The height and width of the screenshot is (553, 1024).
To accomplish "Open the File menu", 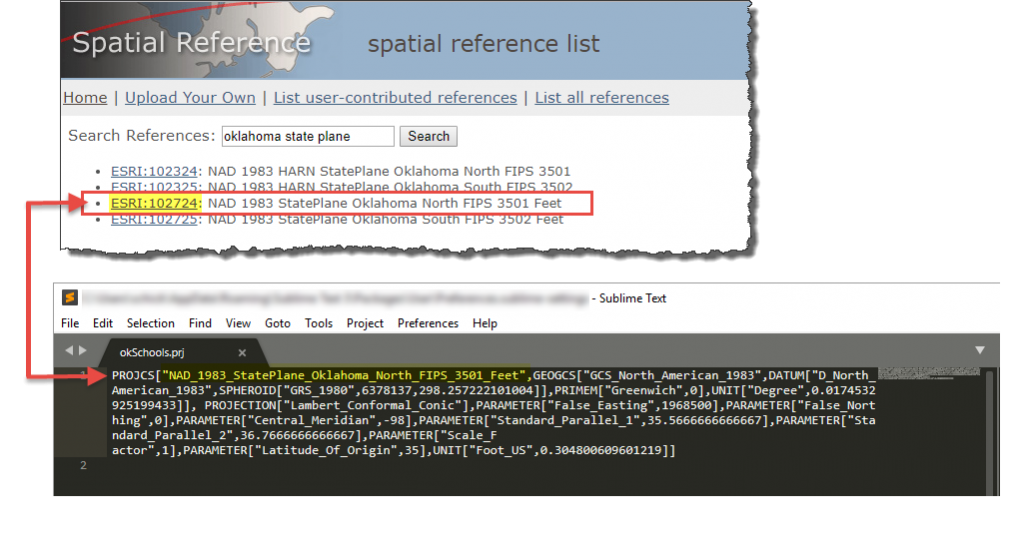I will [x=70, y=323].
